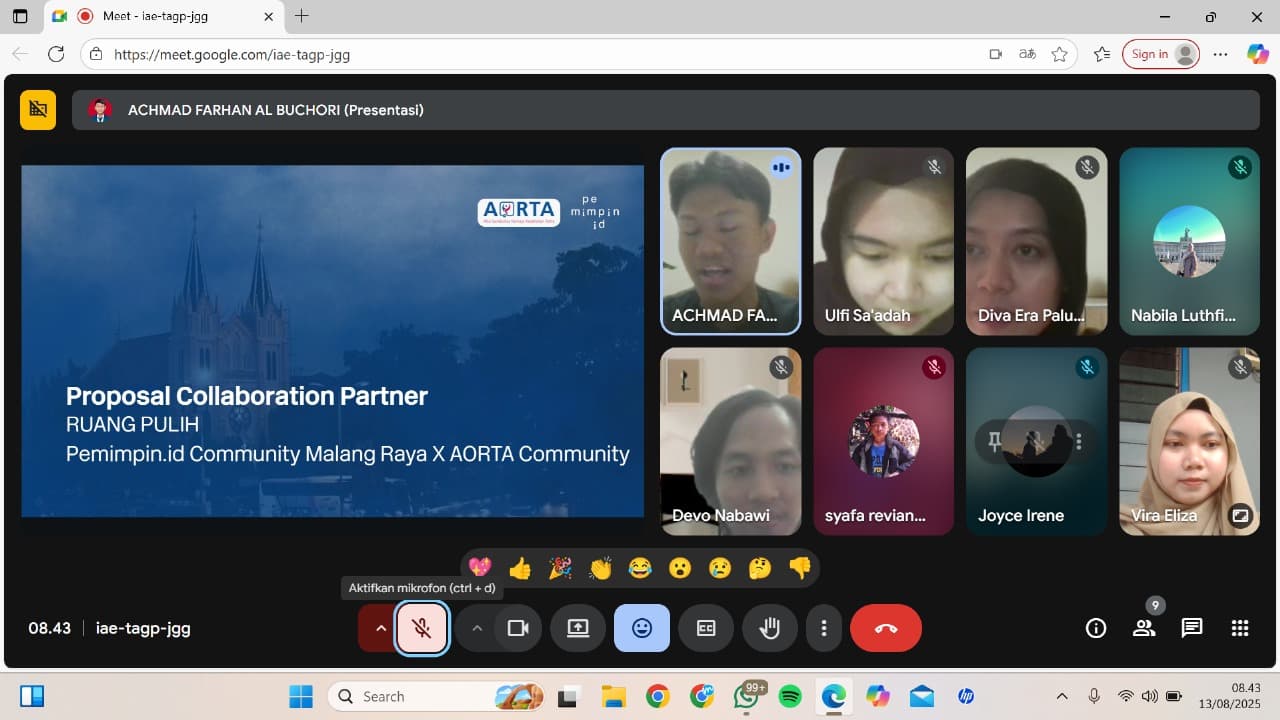Open Spotify from the Windows taskbar
The height and width of the screenshot is (720, 1280).
tap(790, 696)
